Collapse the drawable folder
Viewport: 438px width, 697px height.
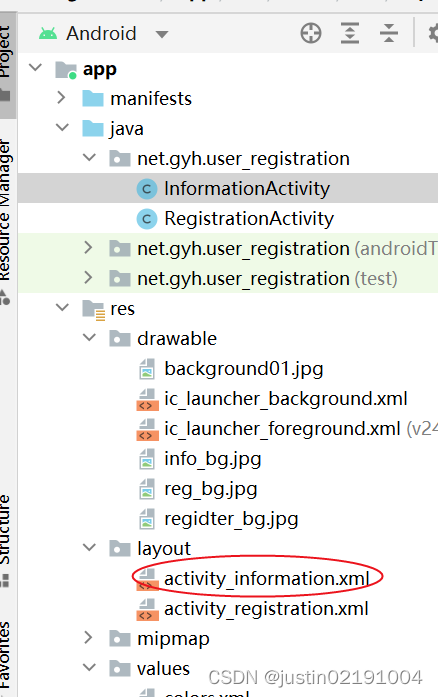point(89,338)
